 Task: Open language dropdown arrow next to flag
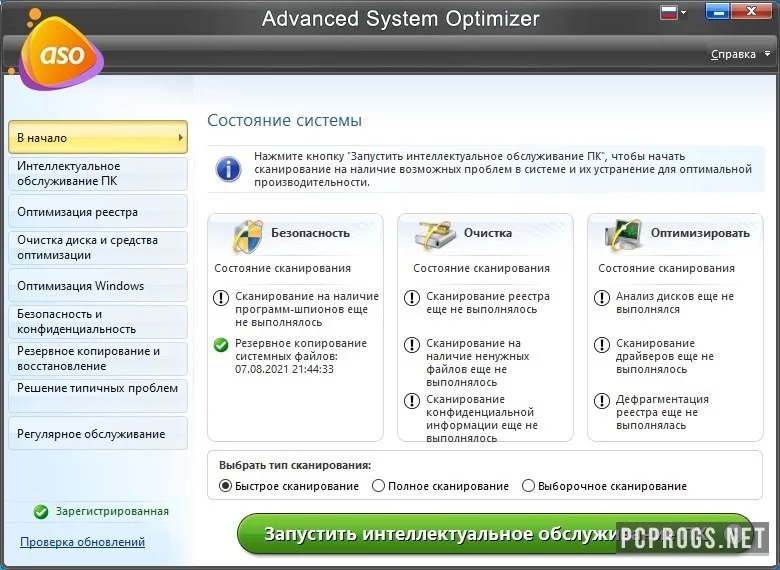(684, 12)
